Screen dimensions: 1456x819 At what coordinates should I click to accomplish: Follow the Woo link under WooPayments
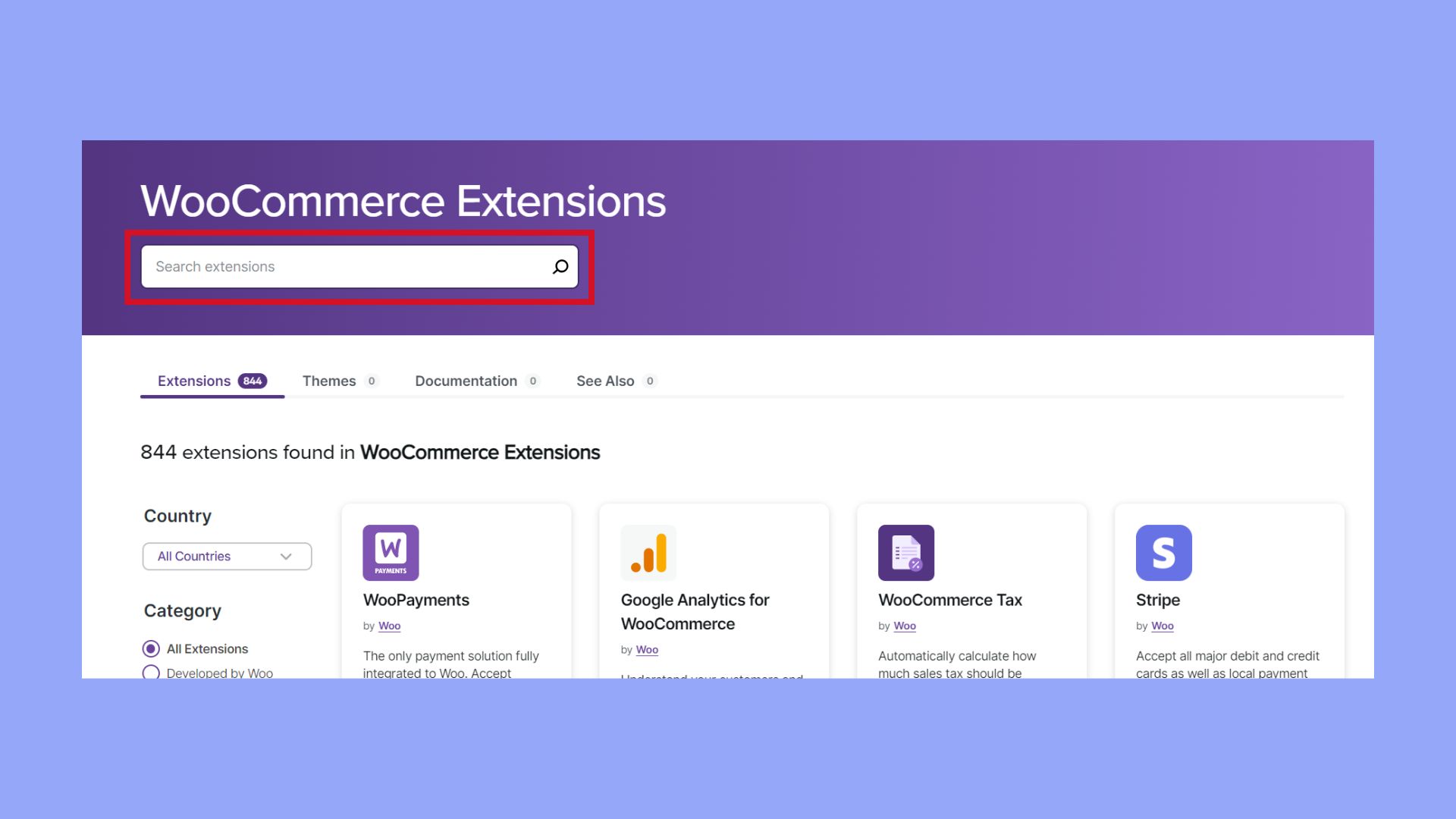[x=389, y=626]
